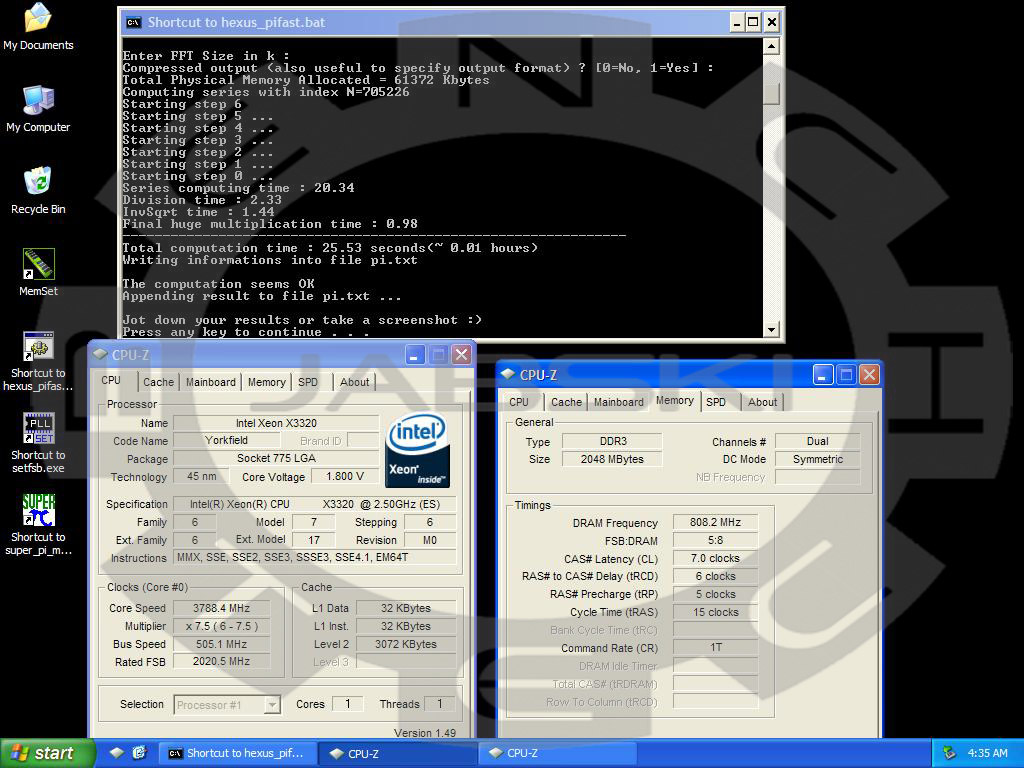Click the DRAM Frequency value 808.2 MHz
The image size is (1024, 768).
coord(715,522)
